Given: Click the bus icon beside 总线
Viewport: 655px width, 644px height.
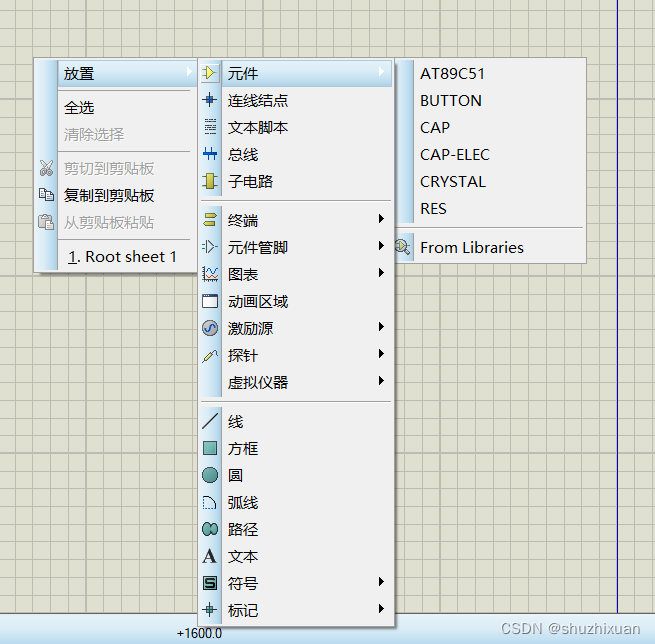Looking at the screenshot, I should tap(210, 154).
